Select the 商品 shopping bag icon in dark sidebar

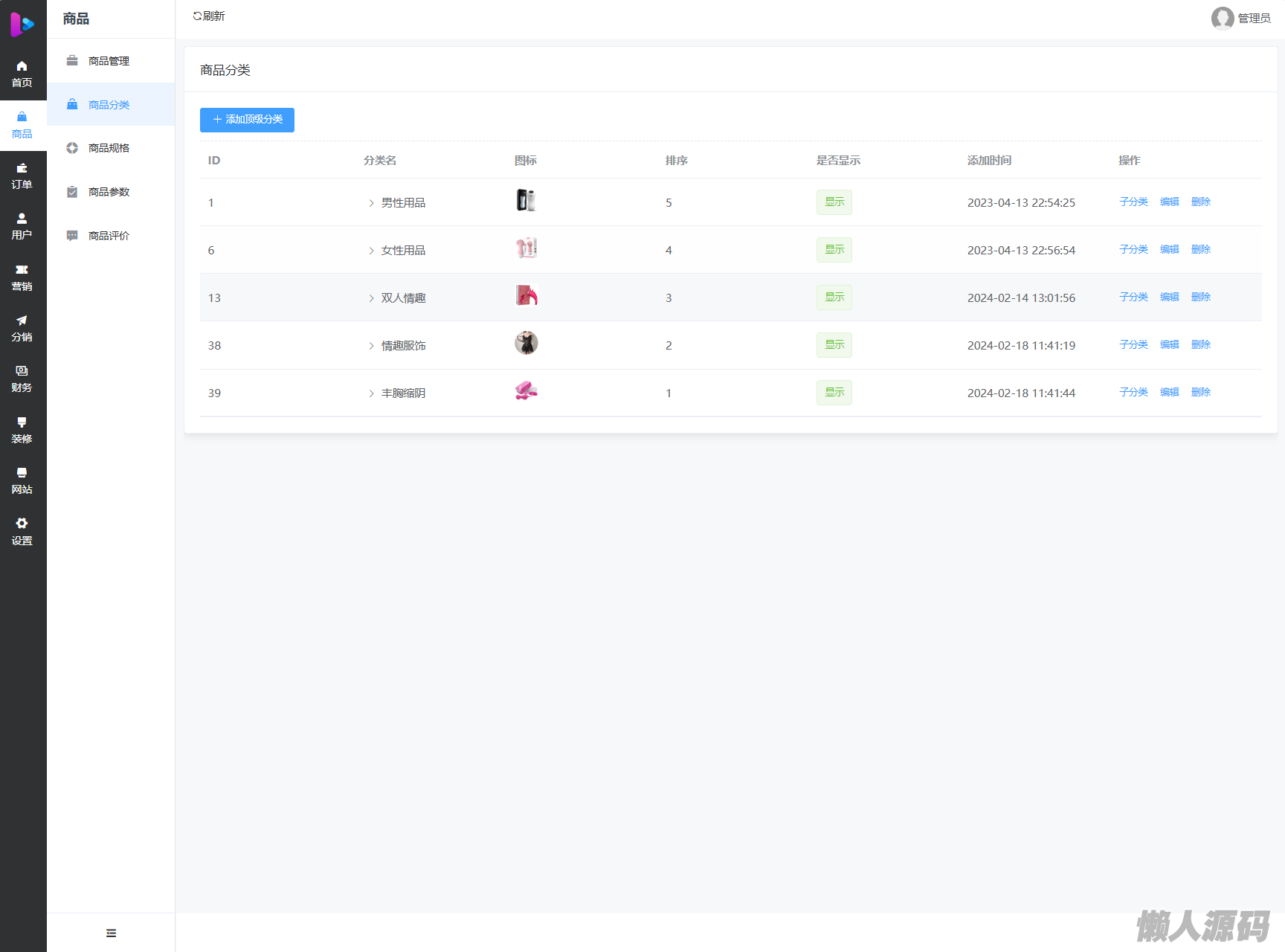pyautogui.click(x=22, y=117)
